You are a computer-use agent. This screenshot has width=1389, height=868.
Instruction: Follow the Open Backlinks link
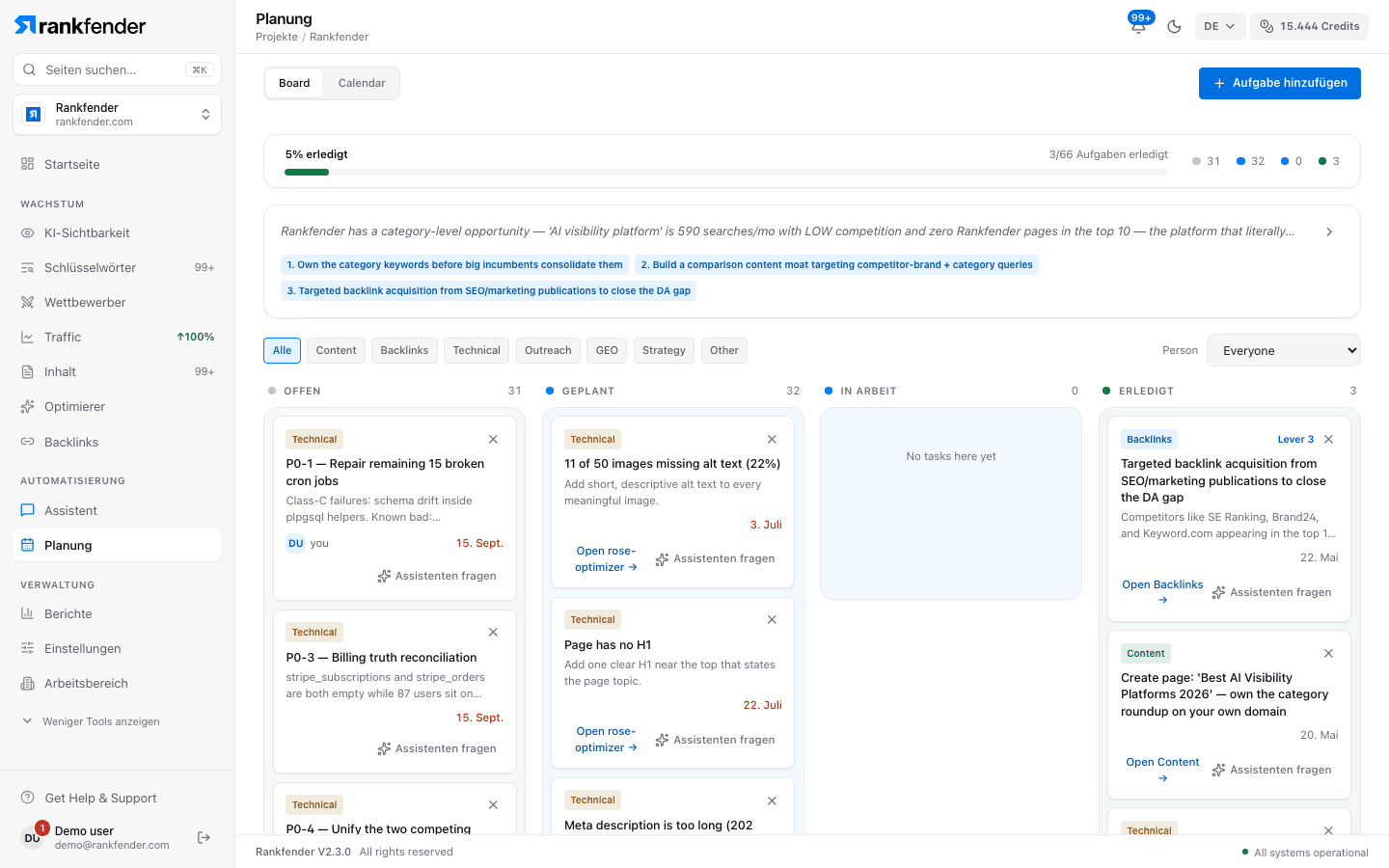click(1162, 591)
